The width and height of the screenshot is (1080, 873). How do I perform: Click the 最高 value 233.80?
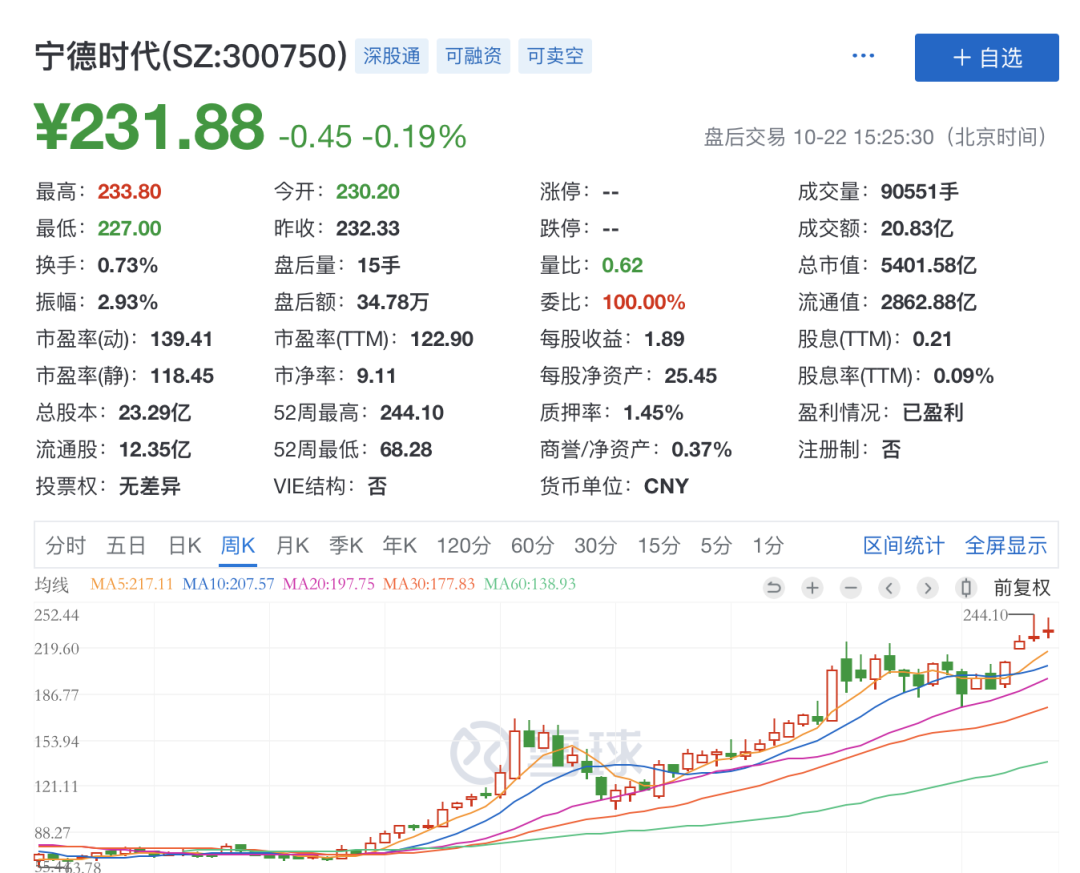click(129, 192)
